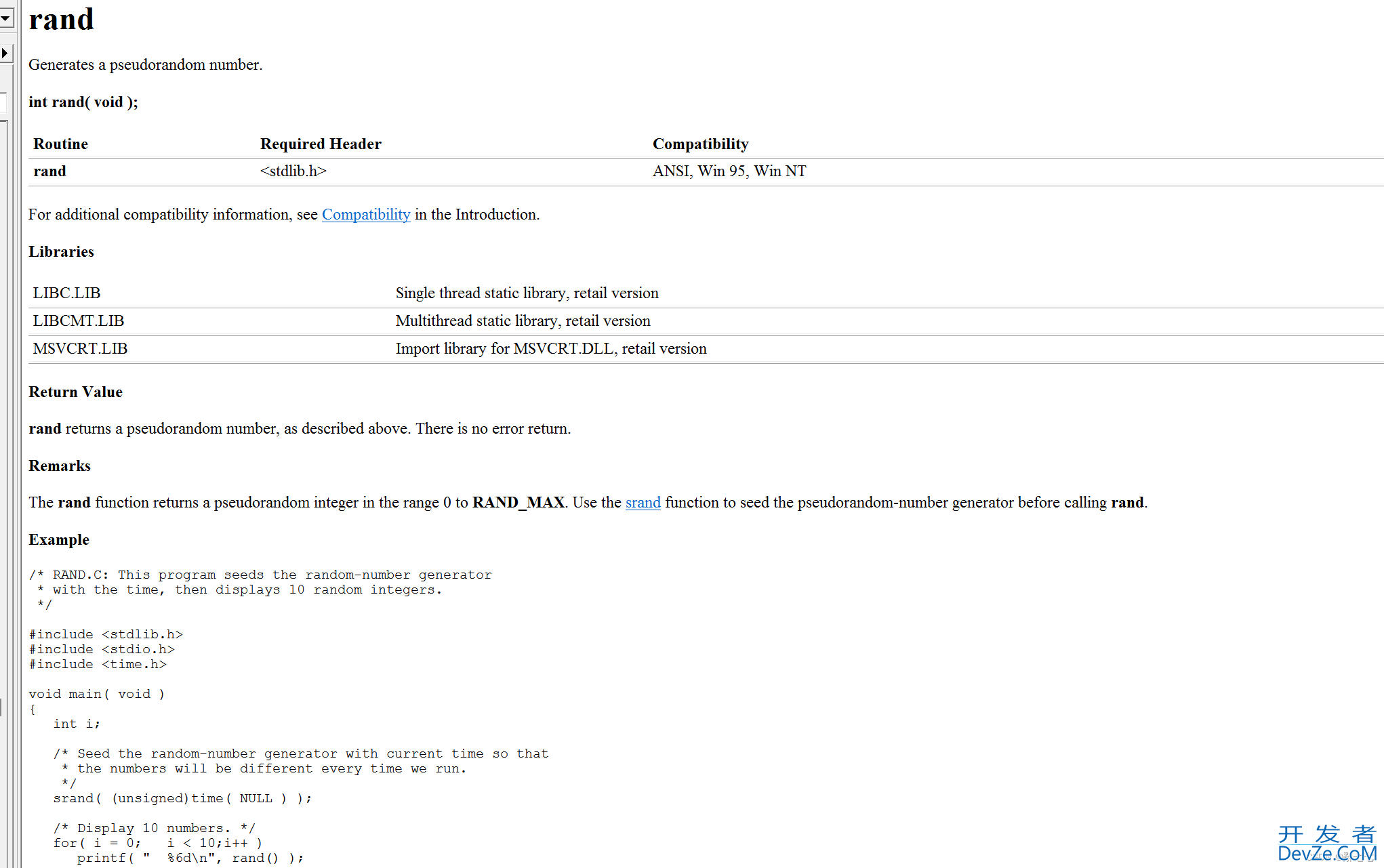This screenshot has height=868, width=1384.
Task: Click the '#include <stdlib.h>' code line
Action: click(106, 635)
